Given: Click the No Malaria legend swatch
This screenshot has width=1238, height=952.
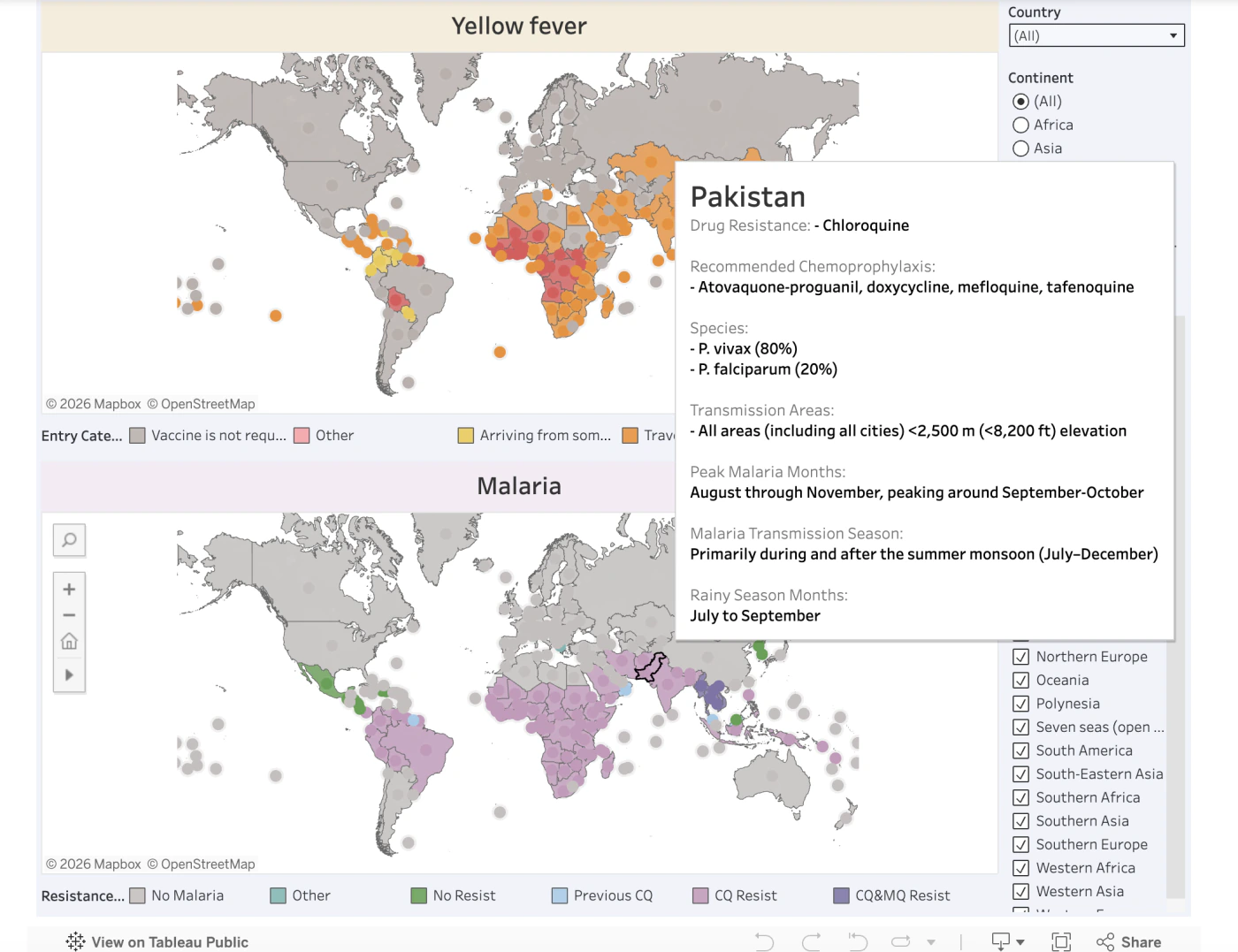Looking at the screenshot, I should (x=137, y=895).
